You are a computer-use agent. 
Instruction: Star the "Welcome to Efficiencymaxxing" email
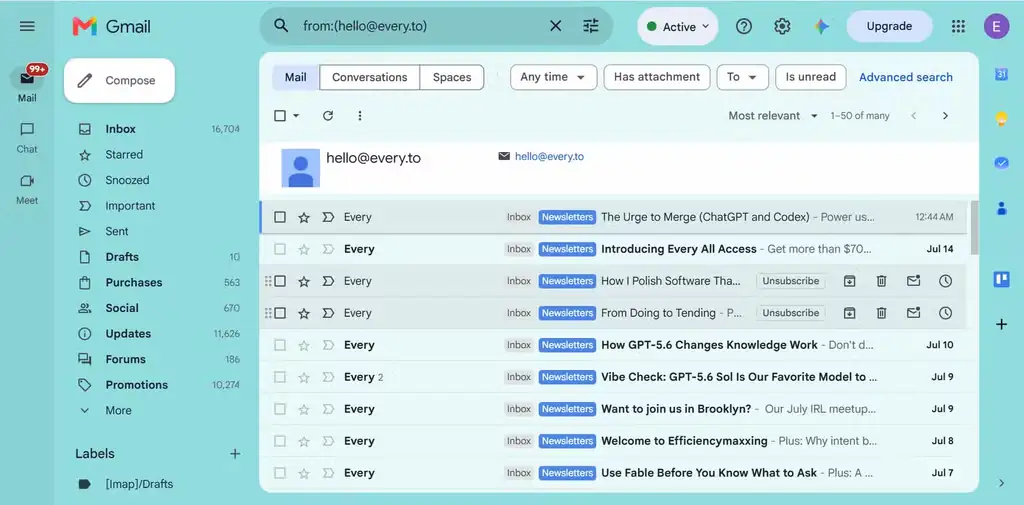tap(304, 441)
